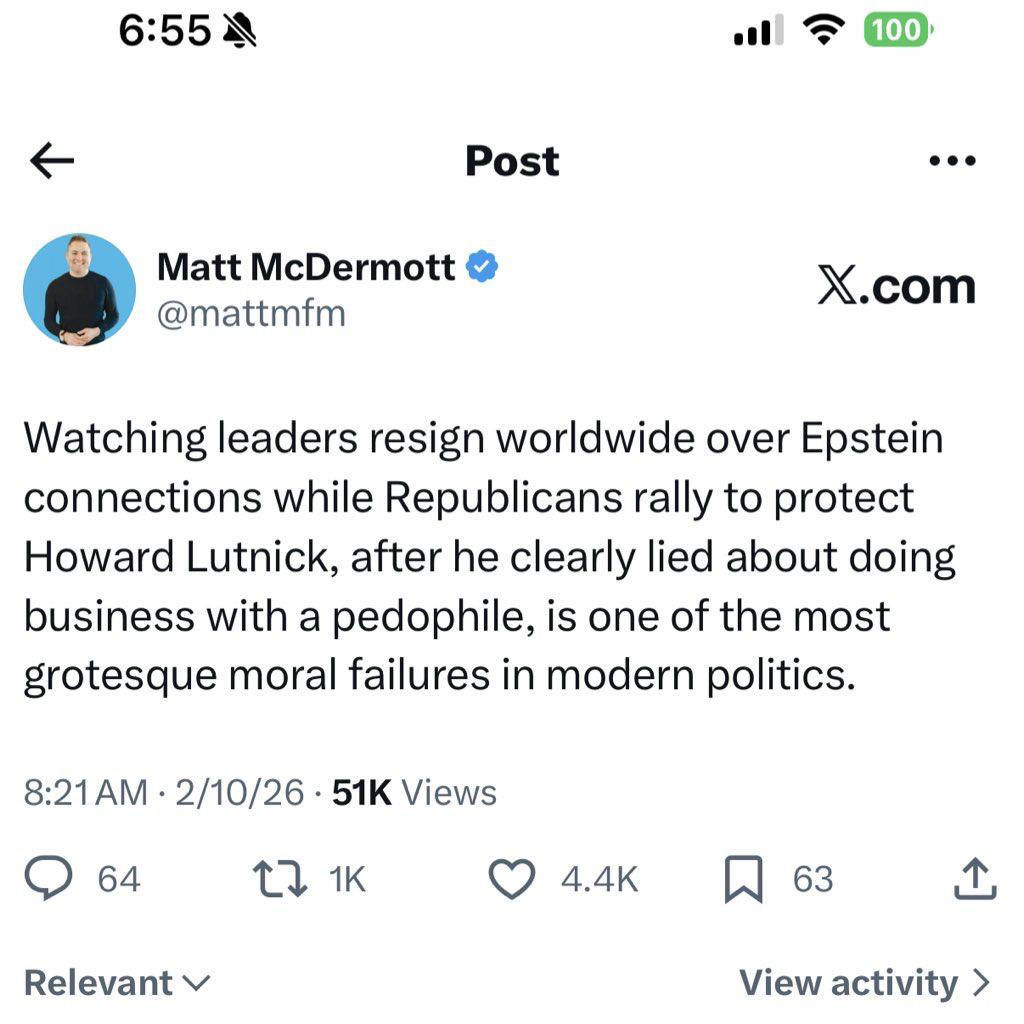Tap the 8:21 AM timestamp
The width and height of the screenshot is (1024, 1024).
85,793
